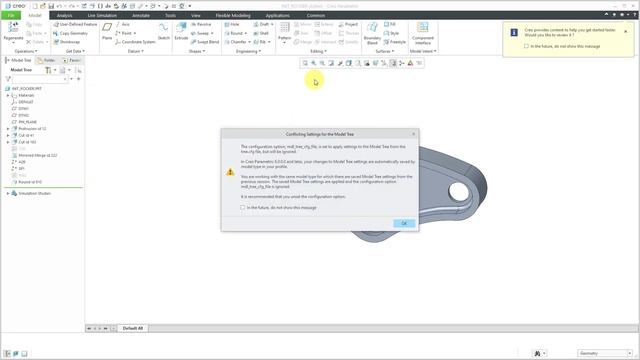Viewport: 640px width, 360px height.
Task: Select User-Defined Feature
Action: pos(75,24)
